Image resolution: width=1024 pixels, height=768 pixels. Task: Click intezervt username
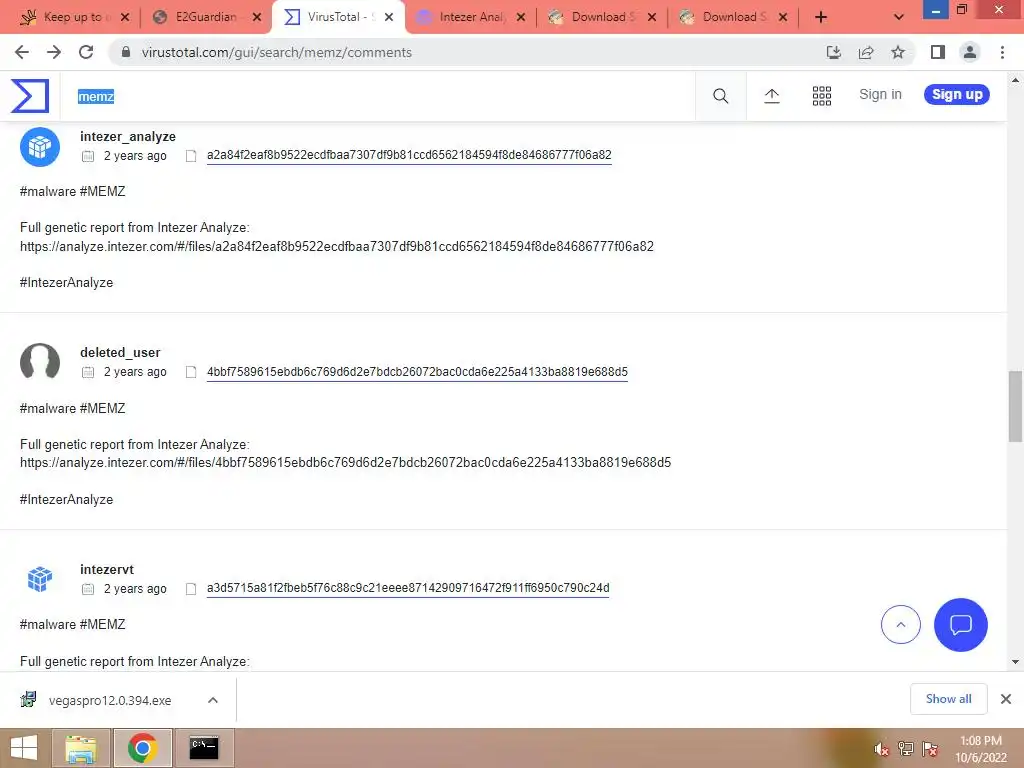pos(106,569)
